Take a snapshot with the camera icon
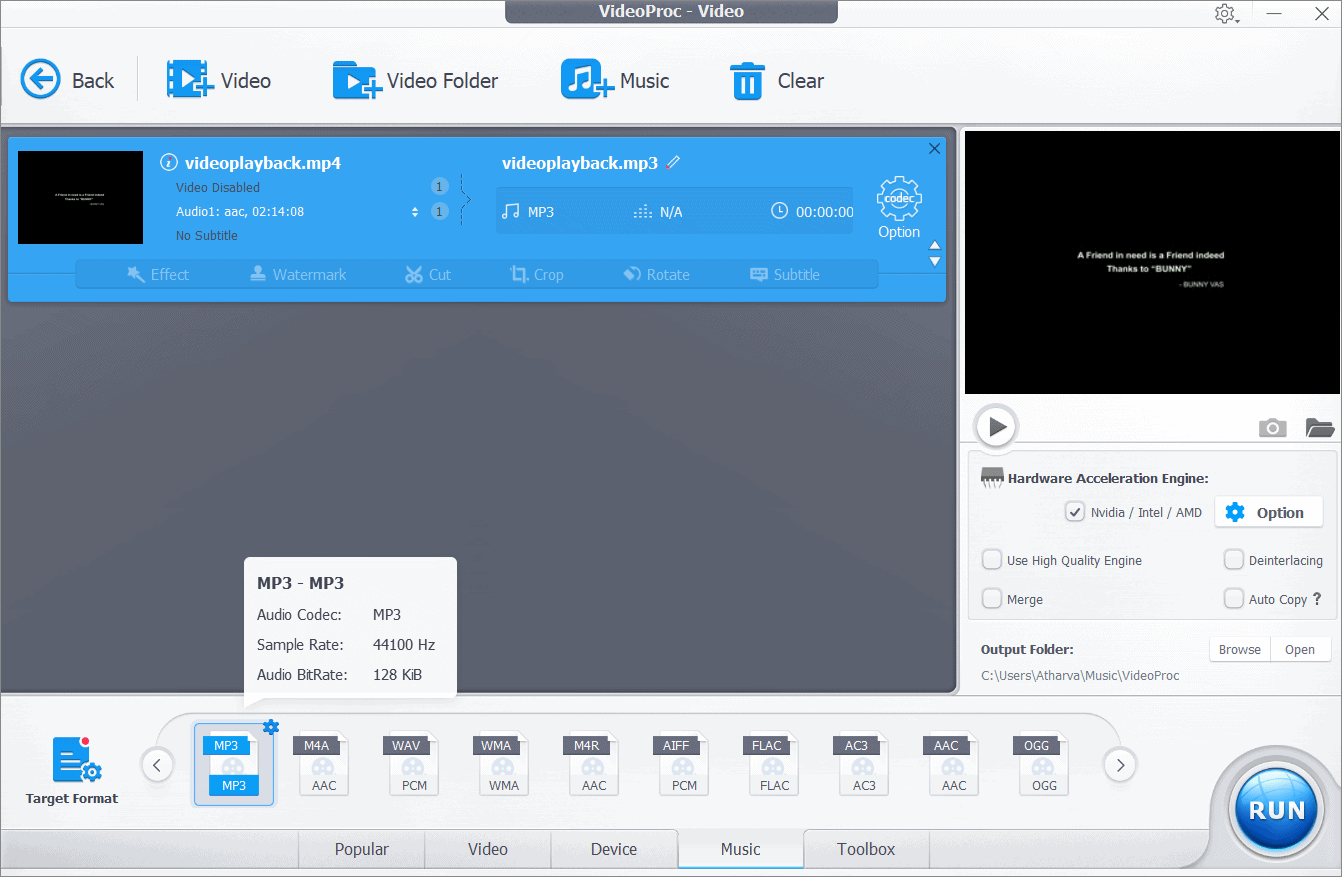This screenshot has height=877, width=1342. (x=1272, y=428)
